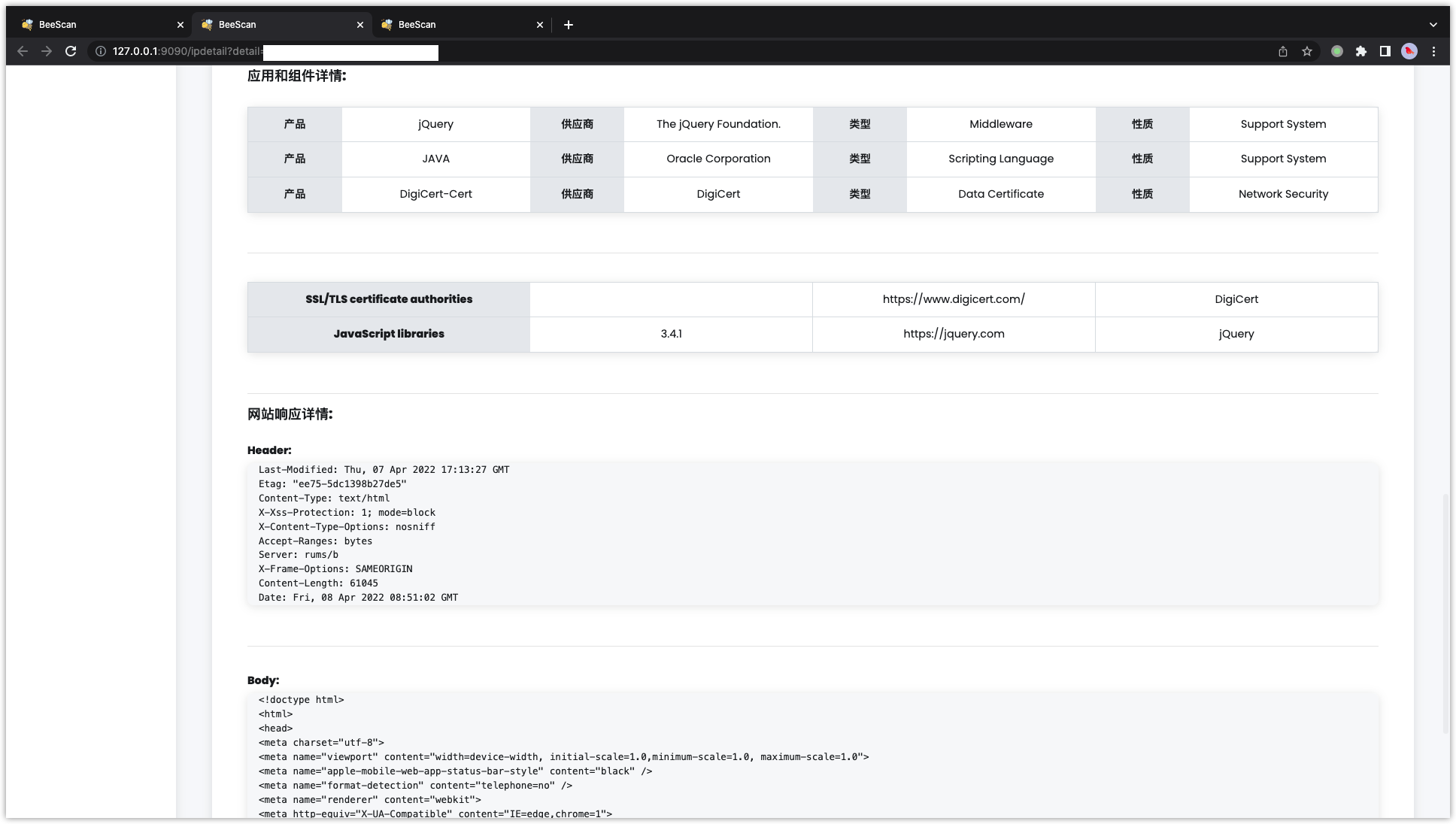Open the extensions puzzle icon
This screenshot has height=824, width=1456.
[1361, 51]
